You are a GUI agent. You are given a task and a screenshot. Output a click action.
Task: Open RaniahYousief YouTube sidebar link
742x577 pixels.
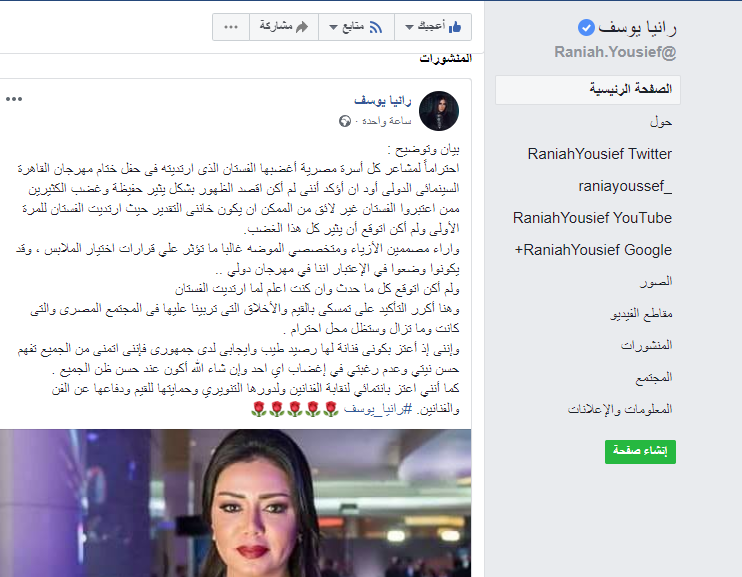click(592, 218)
